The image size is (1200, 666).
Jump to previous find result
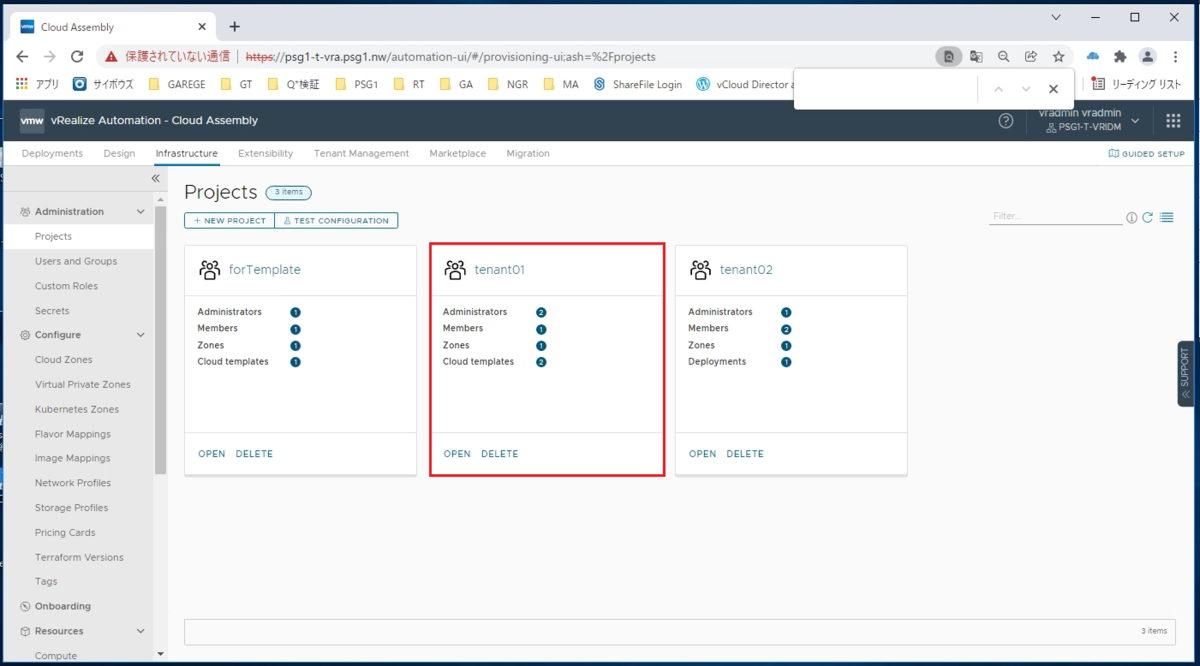998,89
